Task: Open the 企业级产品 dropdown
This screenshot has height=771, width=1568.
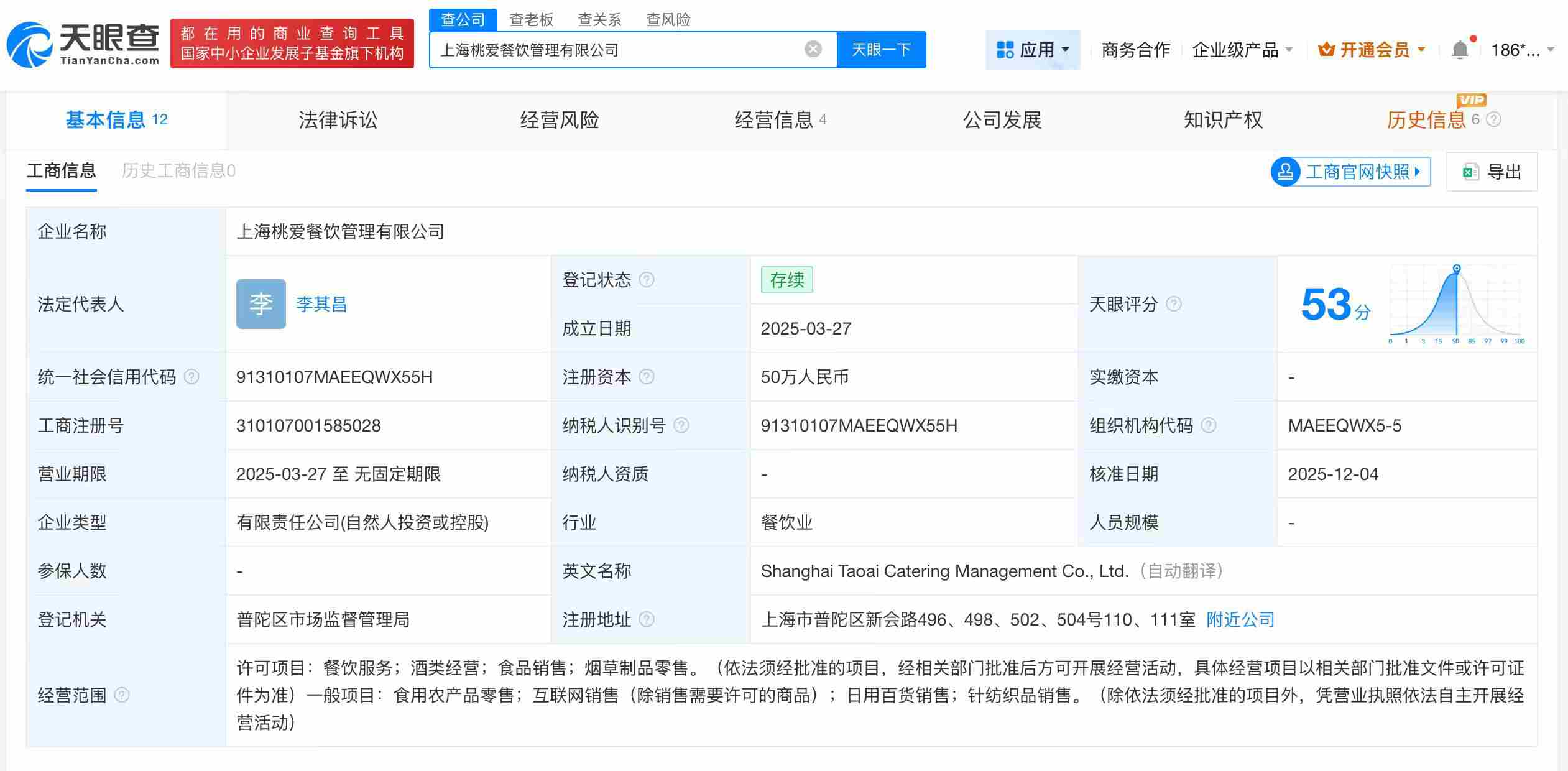Action: pyautogui.click(x=1289, y=49)
